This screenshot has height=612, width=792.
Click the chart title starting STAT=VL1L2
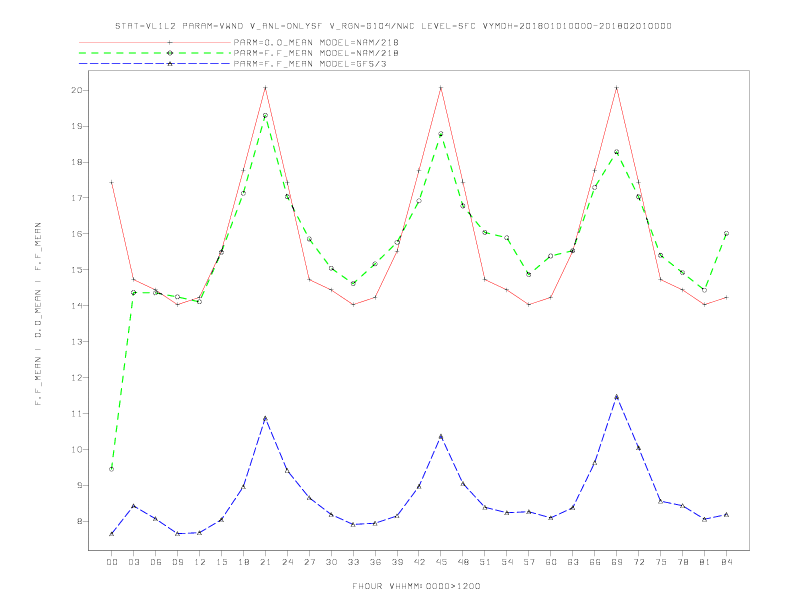pos(393,26)
